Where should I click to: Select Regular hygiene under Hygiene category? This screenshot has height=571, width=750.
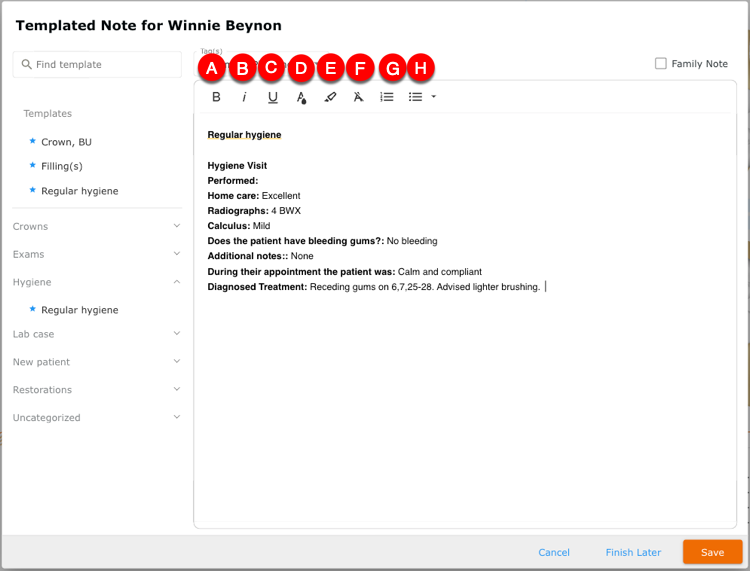click(79, 310)
